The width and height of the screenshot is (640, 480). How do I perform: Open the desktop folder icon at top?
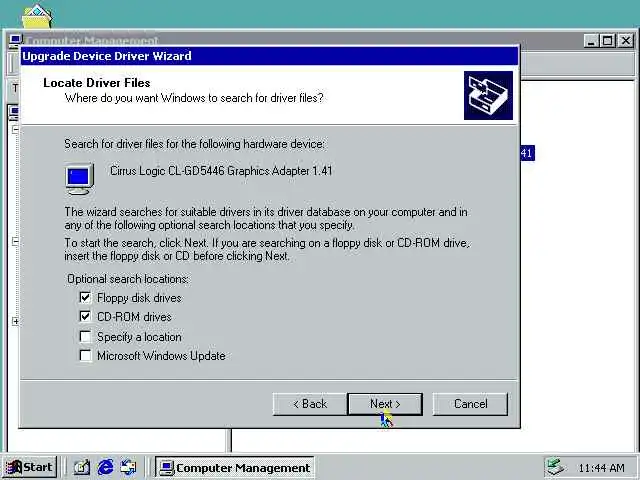pyautogui.click(x=37, y=16)
